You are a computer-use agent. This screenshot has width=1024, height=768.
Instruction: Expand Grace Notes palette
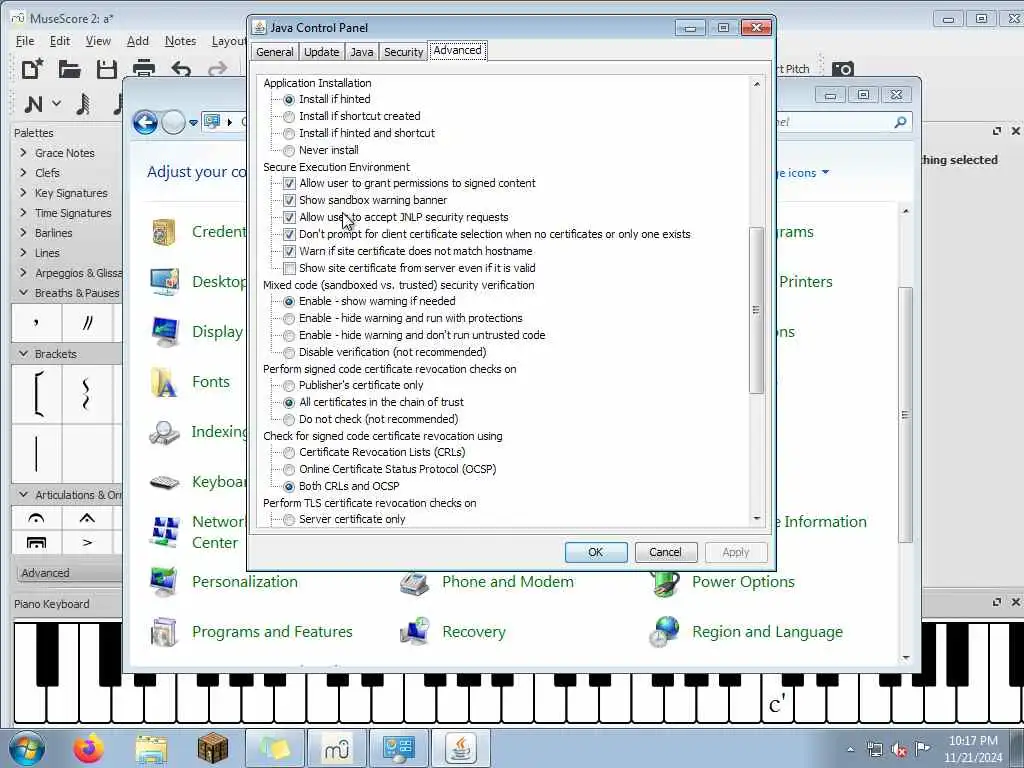coord(24,153)
